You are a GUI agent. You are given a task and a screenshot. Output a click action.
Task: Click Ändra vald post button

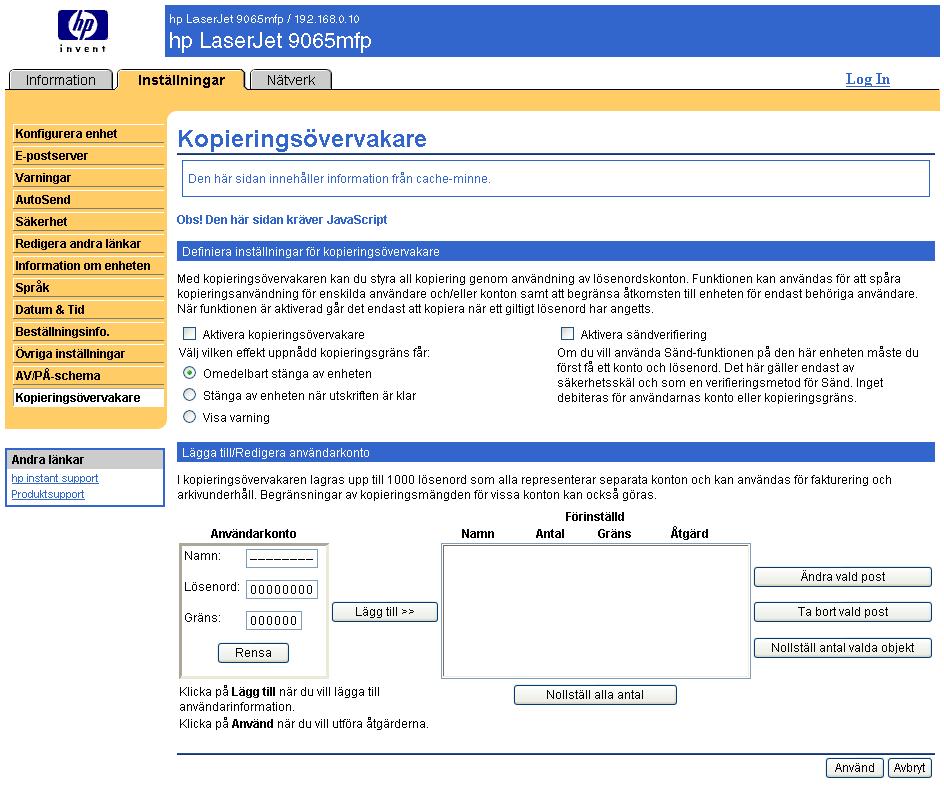[843, 577]
